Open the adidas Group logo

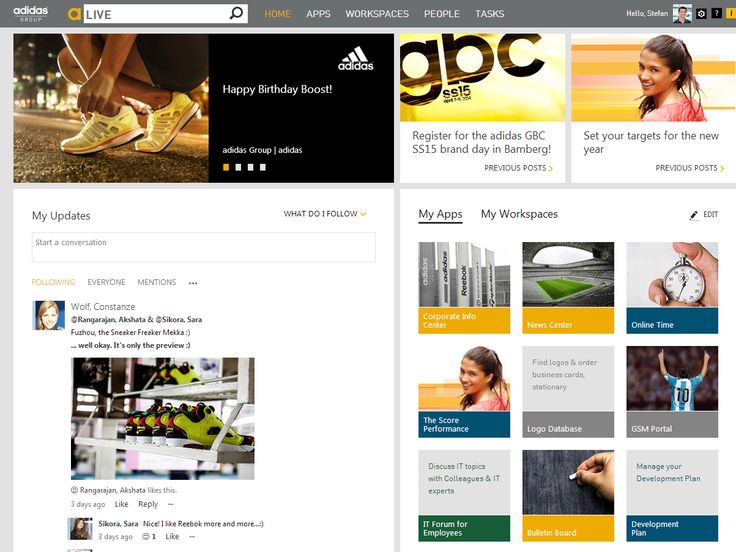pos(31,13)
